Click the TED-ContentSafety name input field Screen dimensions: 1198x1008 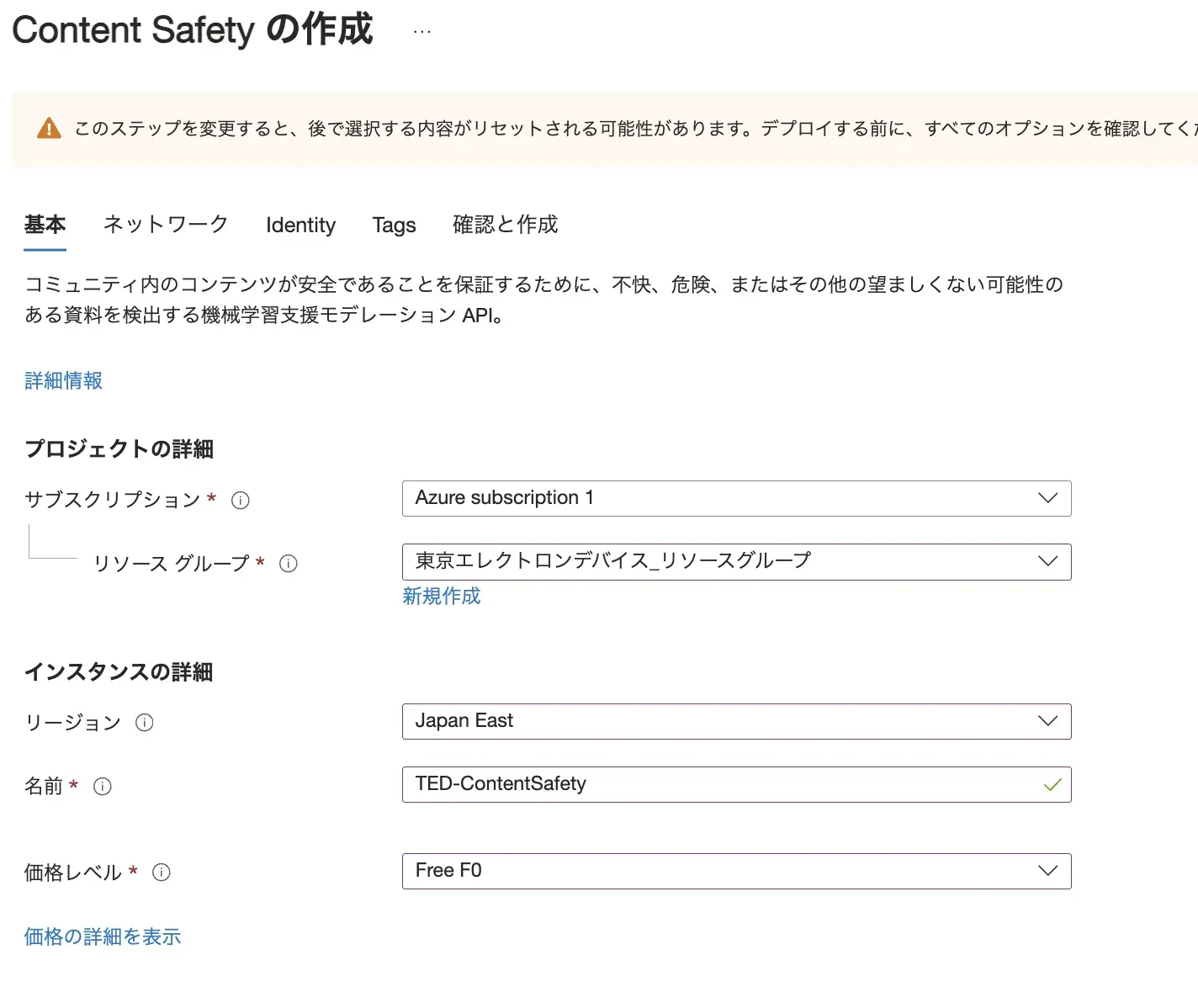[x=715, y=784]
